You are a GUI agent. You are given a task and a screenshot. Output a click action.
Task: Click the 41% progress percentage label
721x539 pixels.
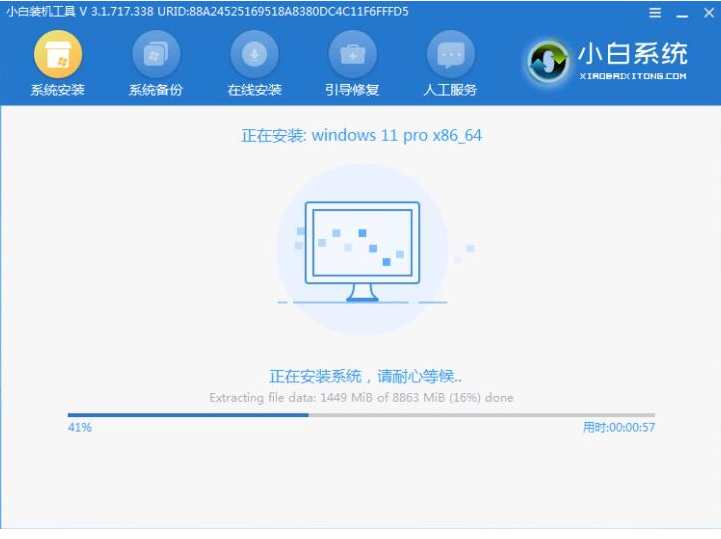[80, 428]
